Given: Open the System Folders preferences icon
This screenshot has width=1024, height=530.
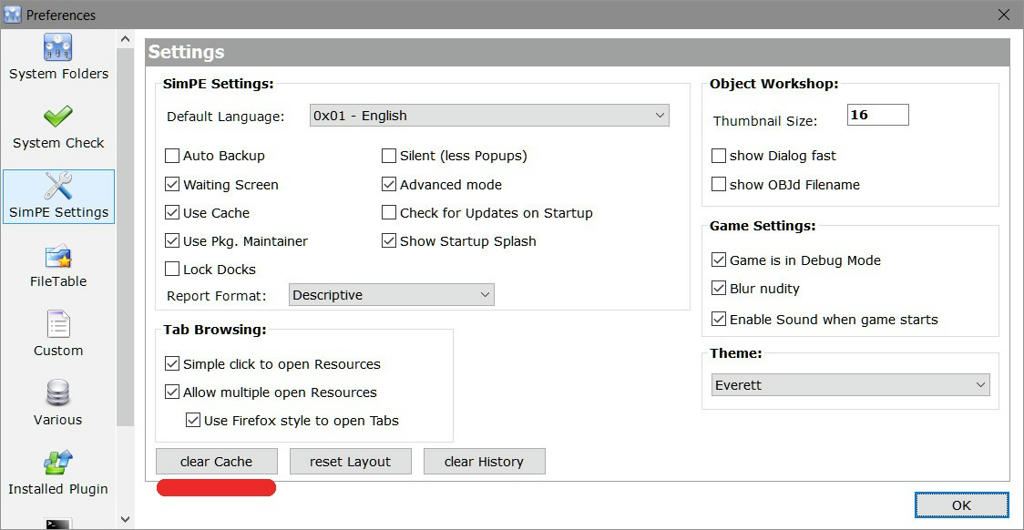Looking at the screenshot, I should 58,48.
